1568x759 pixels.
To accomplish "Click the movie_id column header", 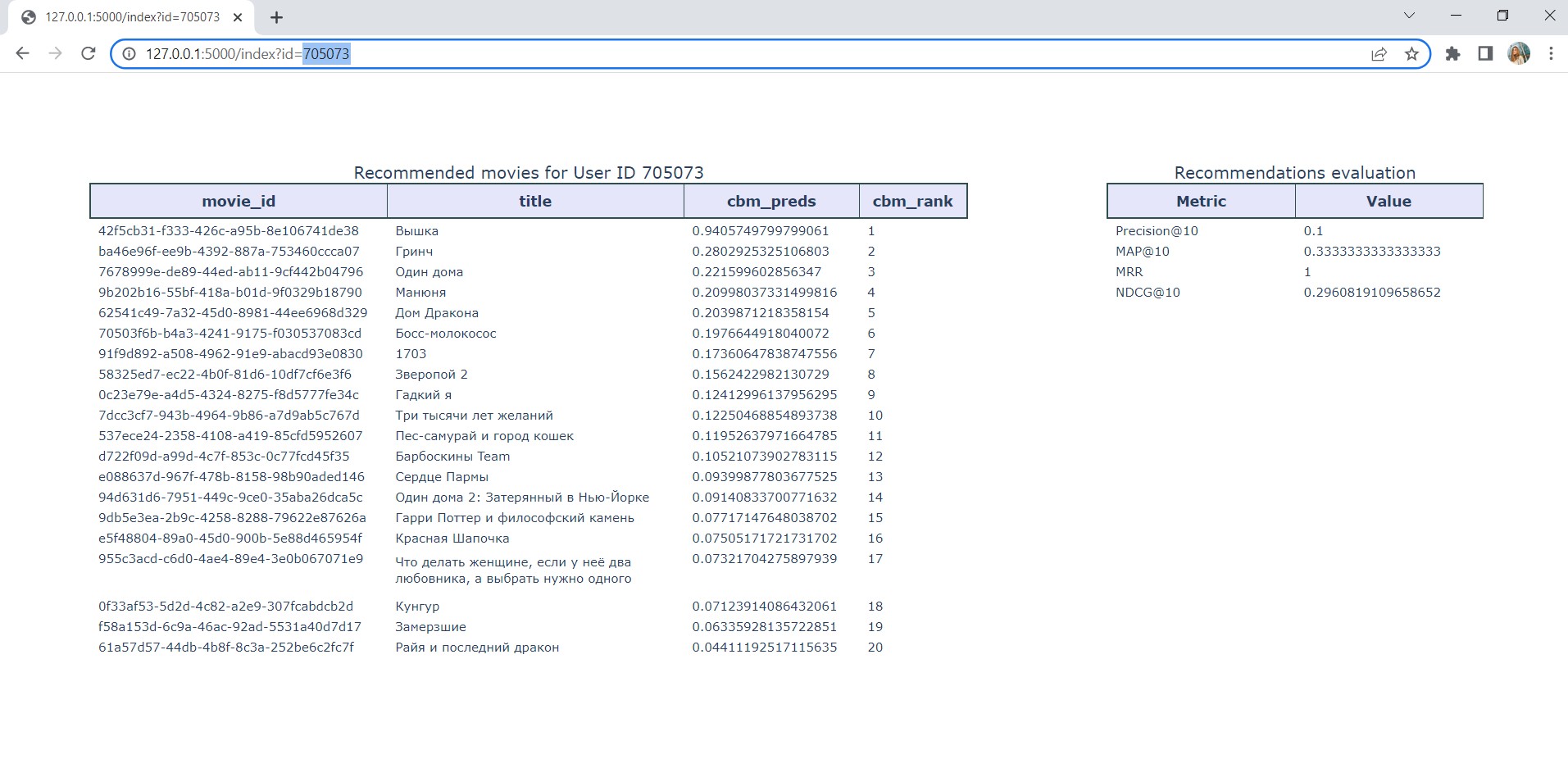I will 239,201.
